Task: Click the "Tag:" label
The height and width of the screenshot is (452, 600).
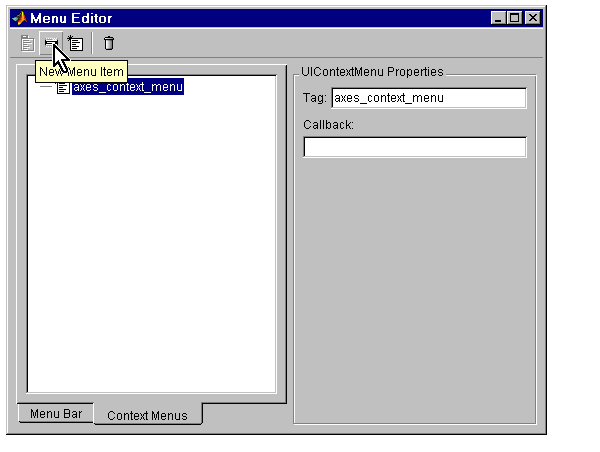Action: (x=315, y=98)
